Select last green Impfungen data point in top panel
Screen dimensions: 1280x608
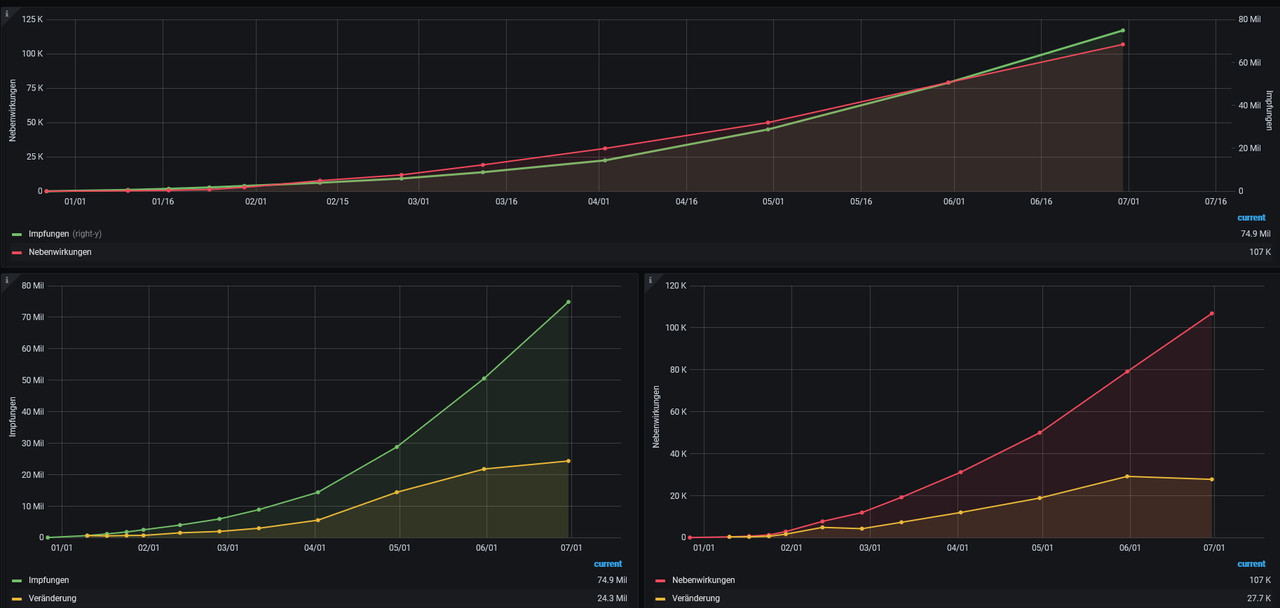click(1123, 30)
